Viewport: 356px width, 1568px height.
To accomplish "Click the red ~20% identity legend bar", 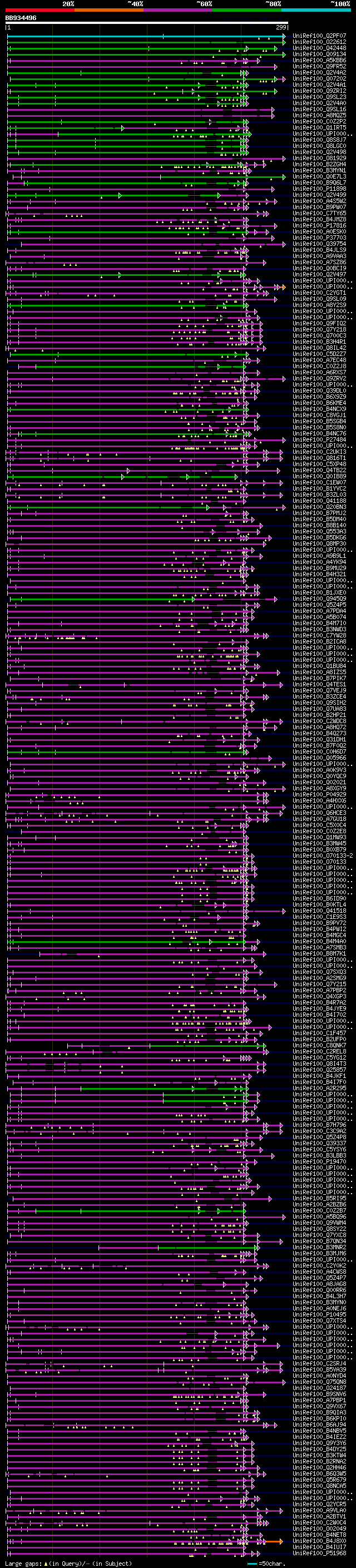I will 40,10.
